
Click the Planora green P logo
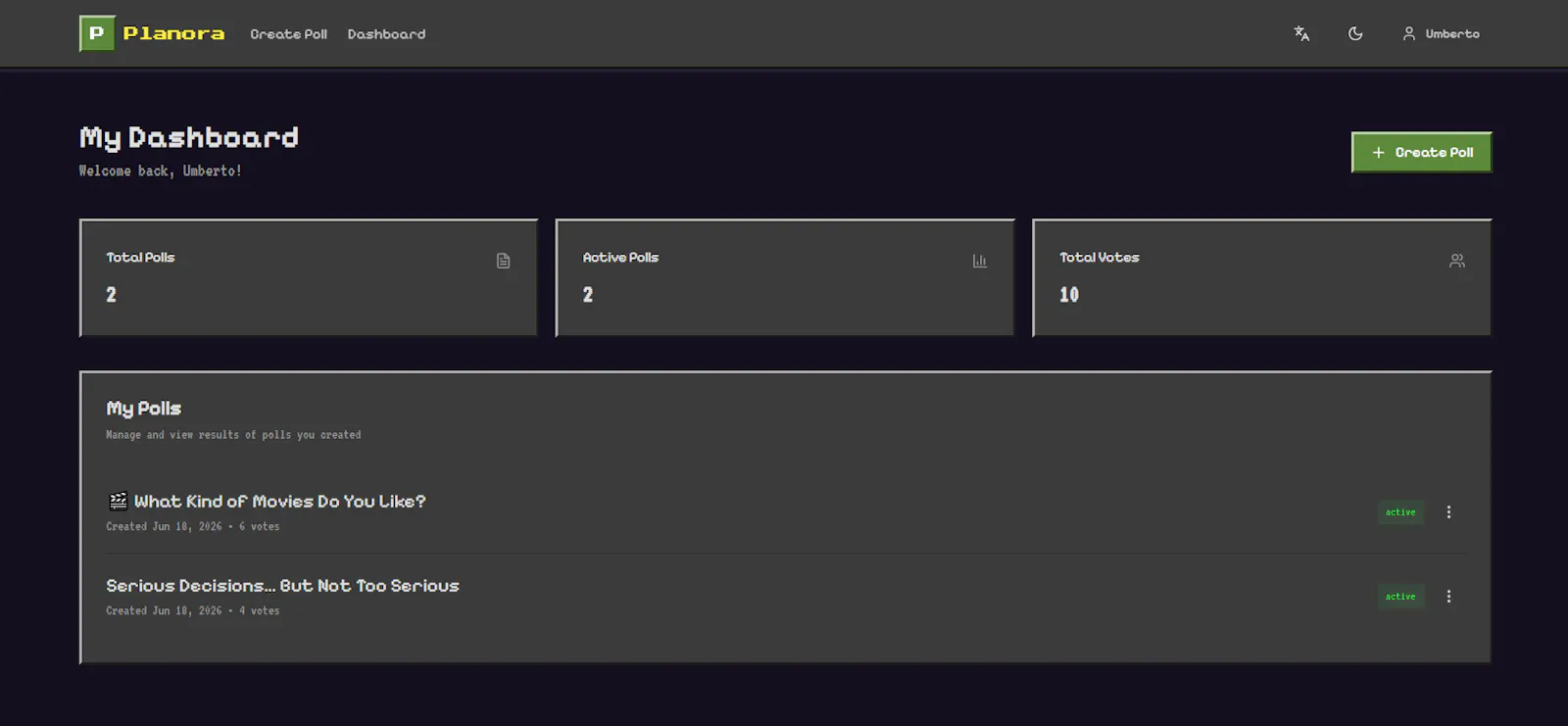tap(97, 33)
